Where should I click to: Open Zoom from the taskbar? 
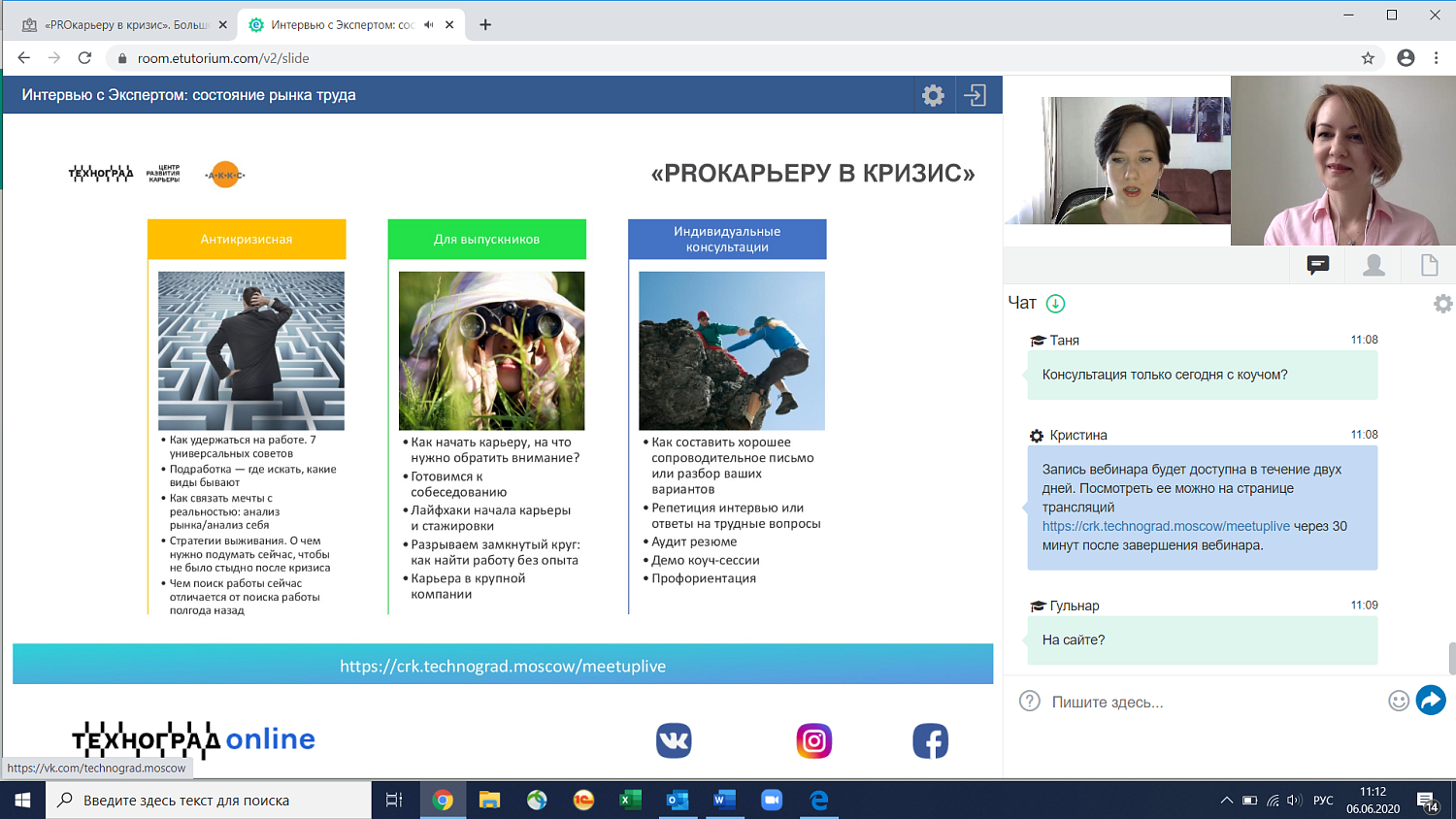click(772, 800)
